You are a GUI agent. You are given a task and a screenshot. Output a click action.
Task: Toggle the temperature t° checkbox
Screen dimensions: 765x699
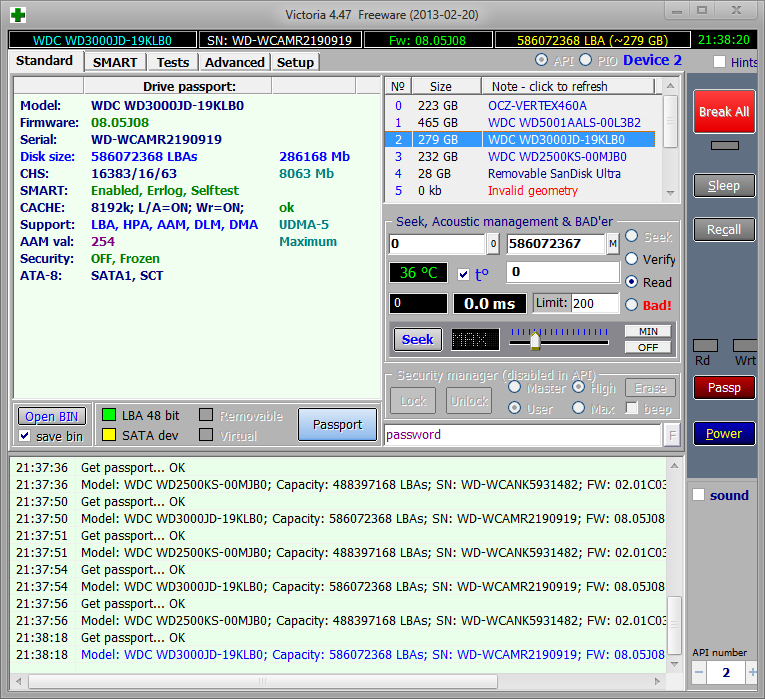(462, 274)
